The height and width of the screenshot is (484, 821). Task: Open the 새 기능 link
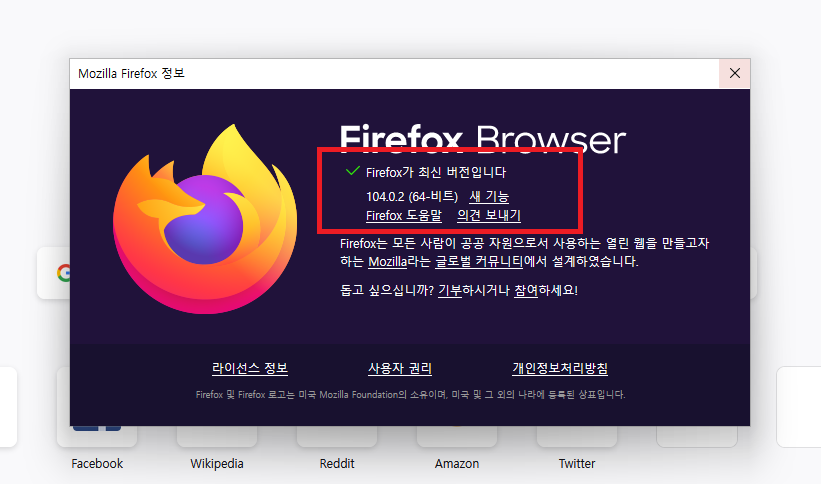[489, 196]
